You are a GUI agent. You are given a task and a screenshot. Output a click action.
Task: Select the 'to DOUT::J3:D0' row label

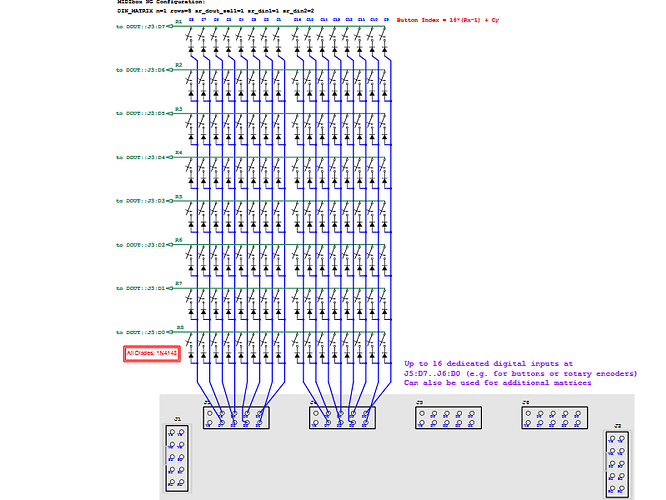(x=141, y=333)
